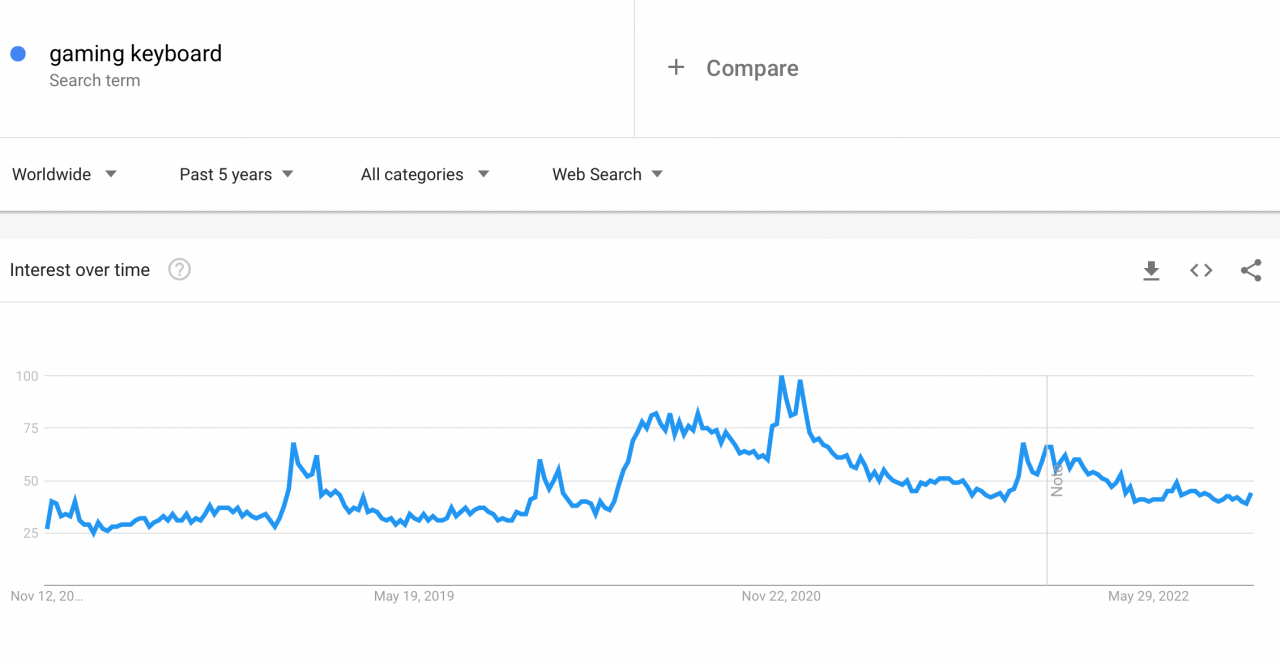1280x663 pixels.
Task: Click the Interest over time section header
Action: pos(79,269)
